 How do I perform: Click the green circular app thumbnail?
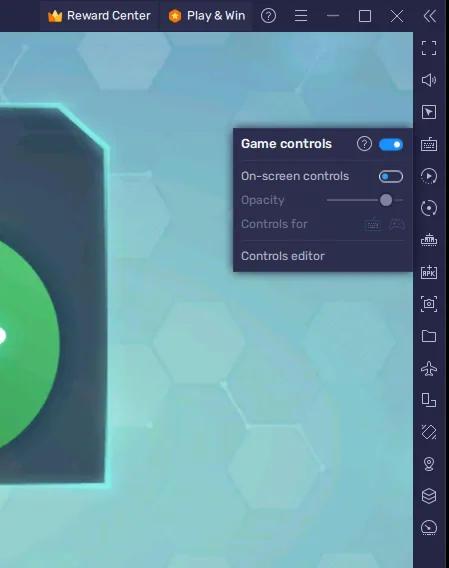30,344
